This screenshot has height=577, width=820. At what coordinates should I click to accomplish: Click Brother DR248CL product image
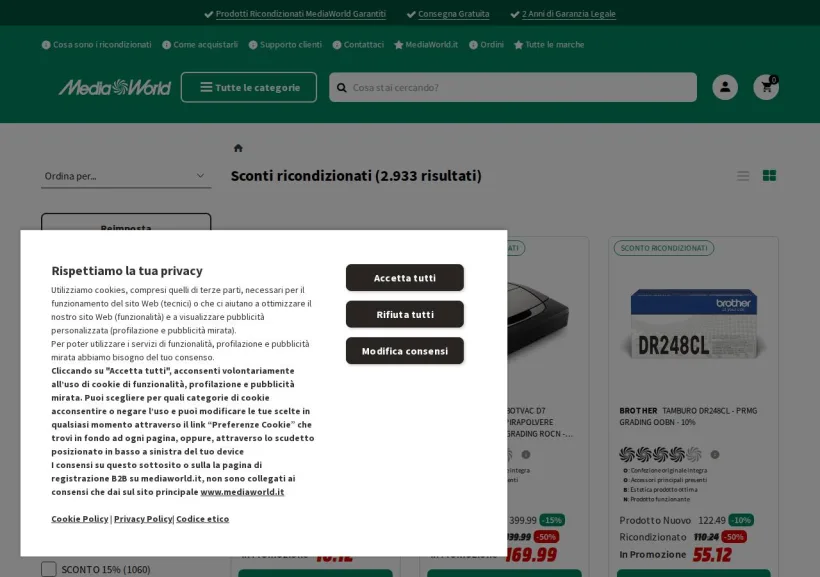693,324
